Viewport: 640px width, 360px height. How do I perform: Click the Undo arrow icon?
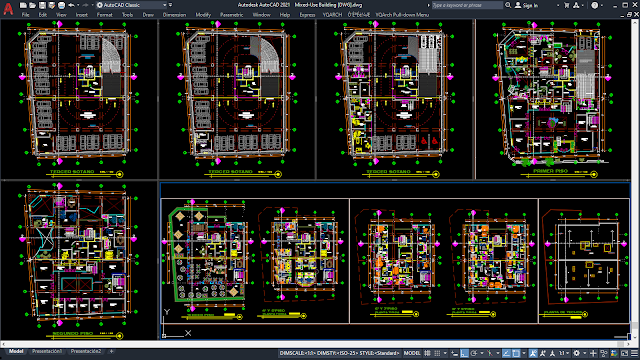[x=71, y=5]
